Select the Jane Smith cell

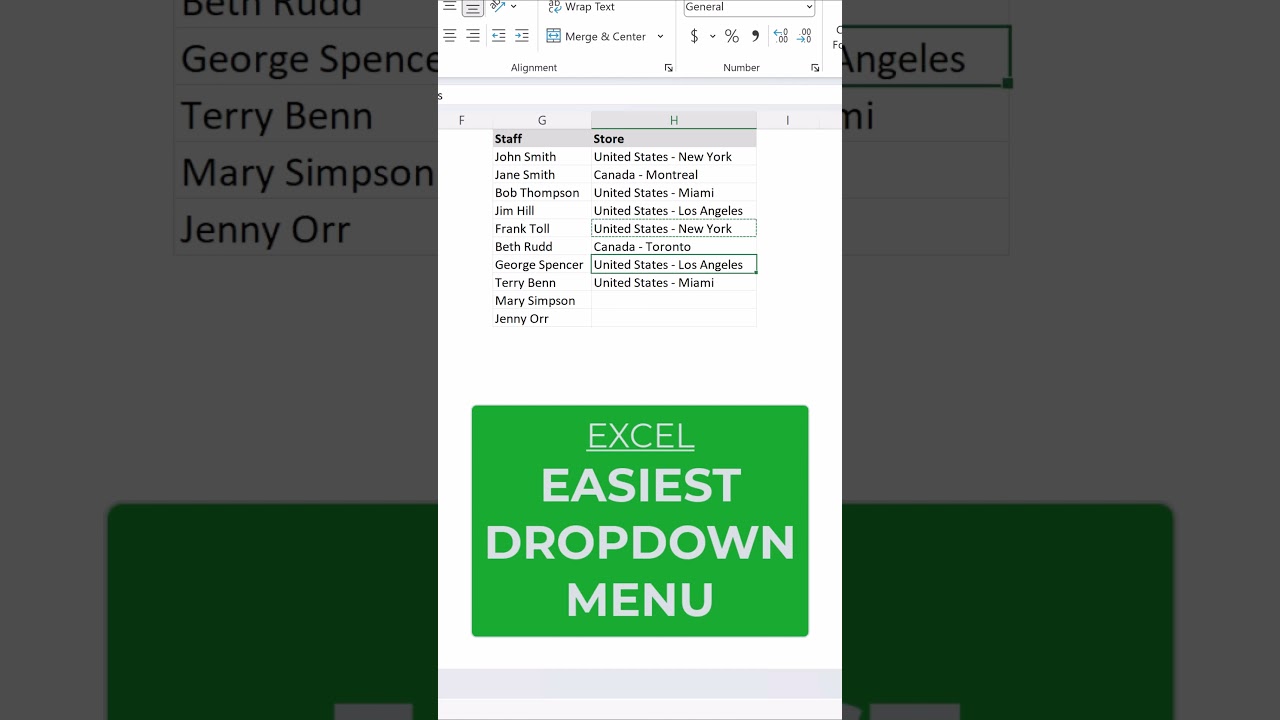(x=542, y=175)
